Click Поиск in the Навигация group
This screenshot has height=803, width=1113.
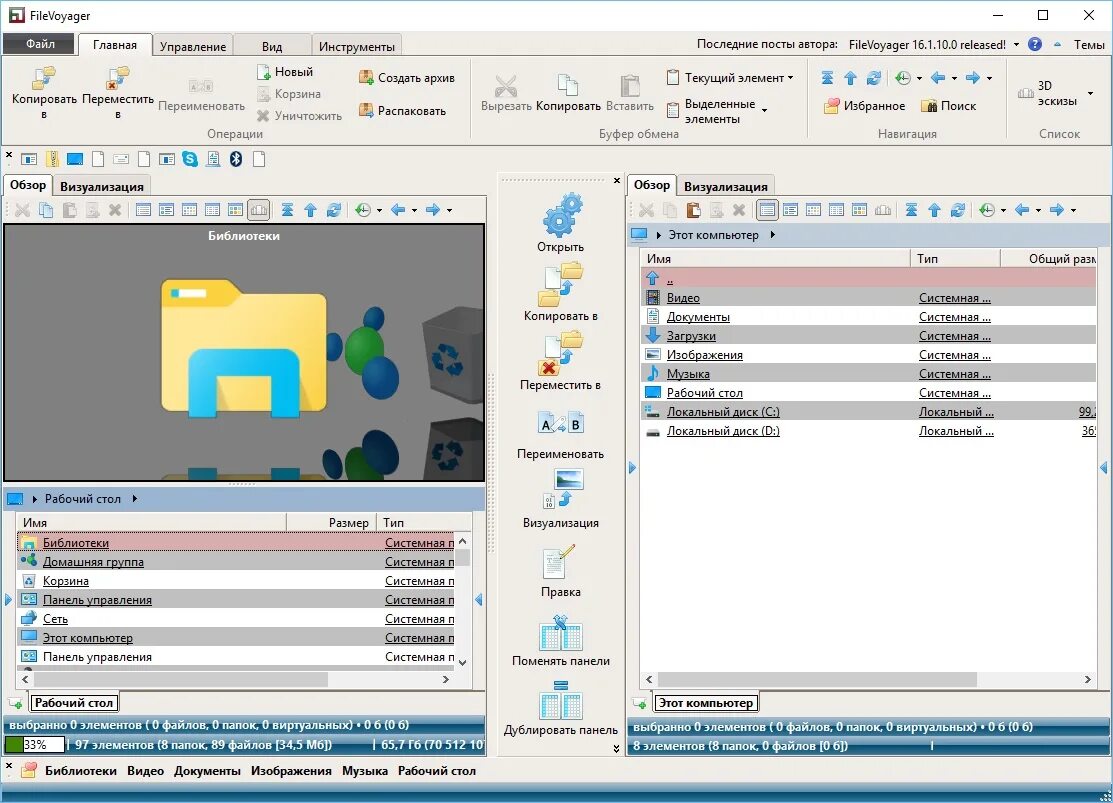click(x=948, y=106)
